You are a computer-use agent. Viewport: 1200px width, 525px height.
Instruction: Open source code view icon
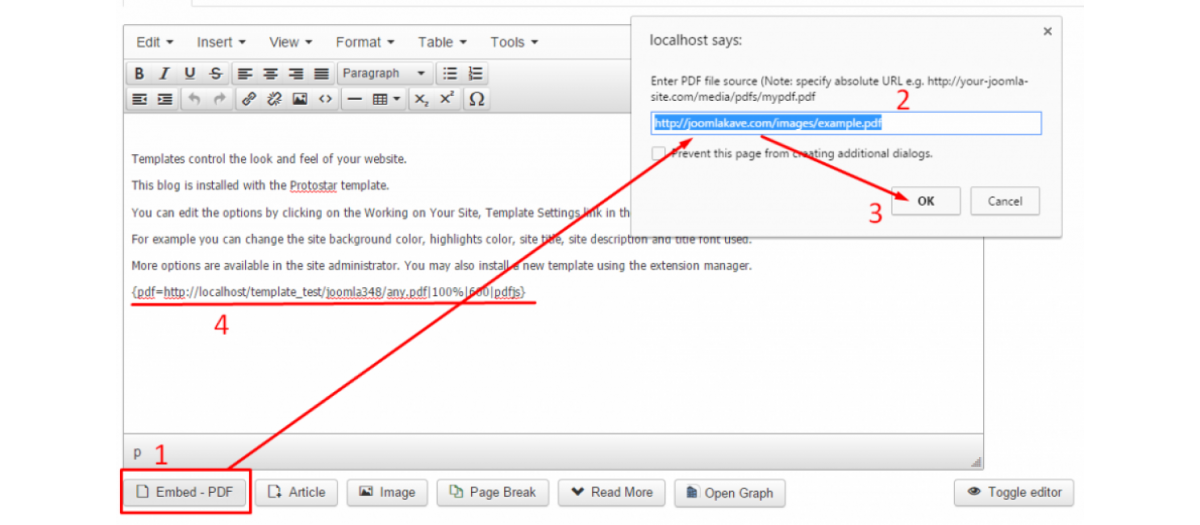point(325,99)
